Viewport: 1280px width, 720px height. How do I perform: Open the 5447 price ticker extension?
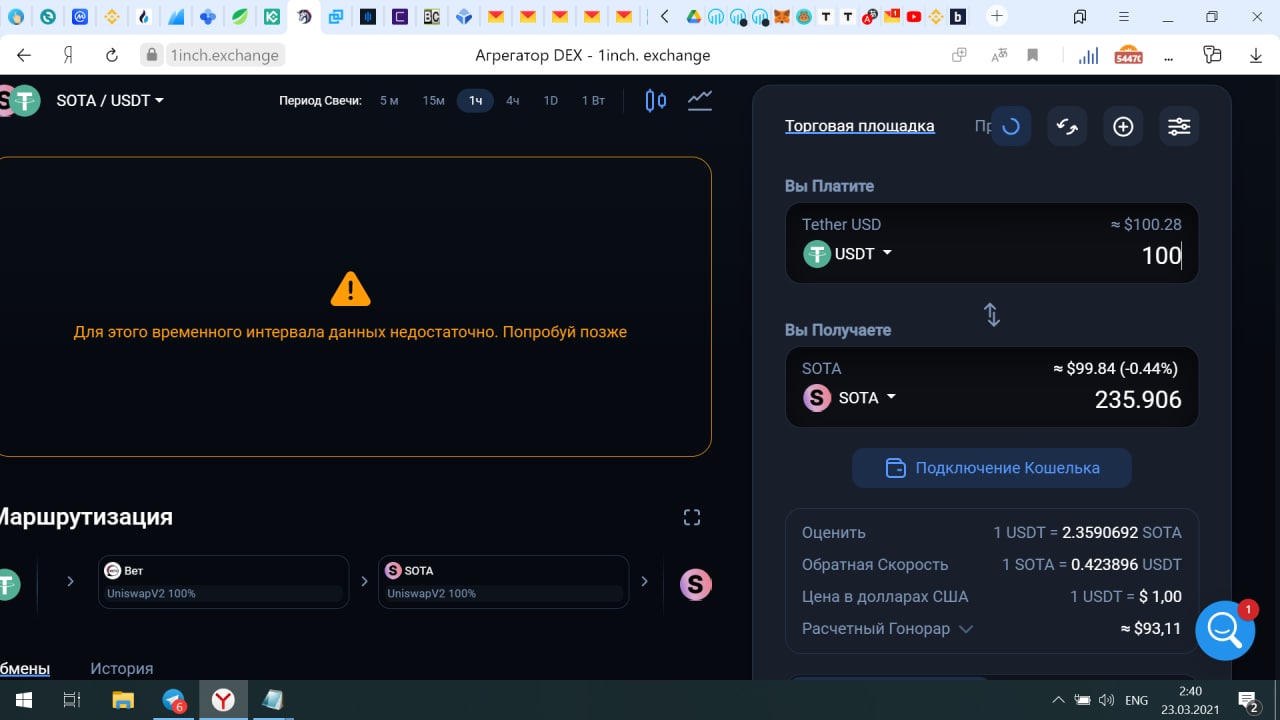pos(1128,55)
